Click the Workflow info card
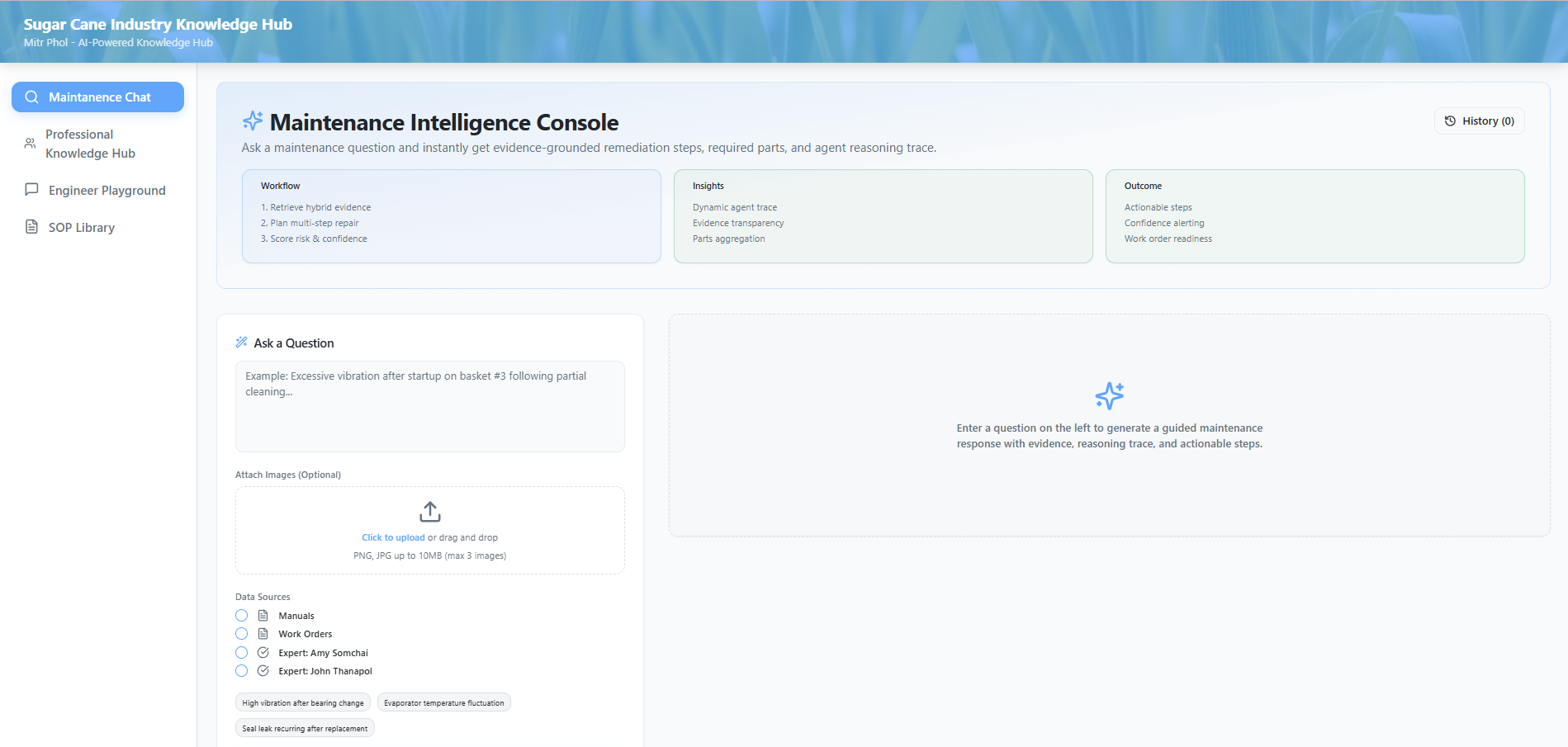The height and width of the screenshot is (747, 1568). click(452, 216)
